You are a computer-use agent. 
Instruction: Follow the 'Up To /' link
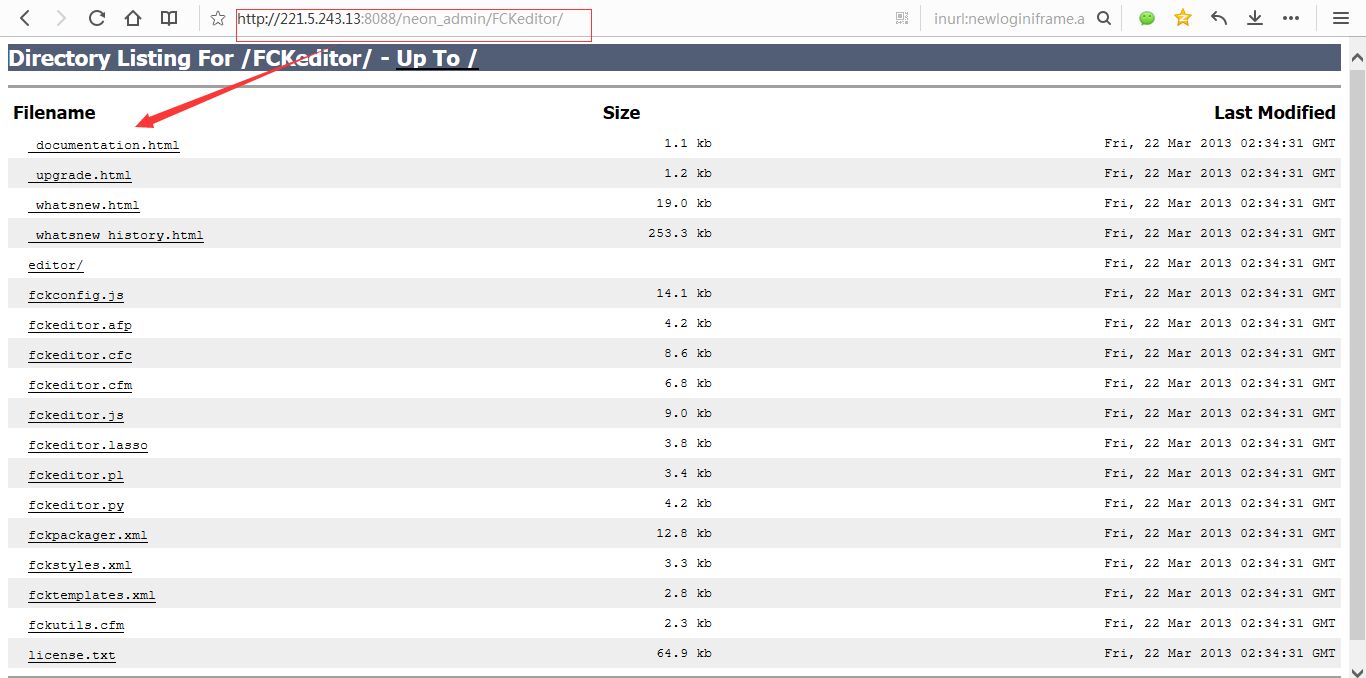(x=437, y=58)
